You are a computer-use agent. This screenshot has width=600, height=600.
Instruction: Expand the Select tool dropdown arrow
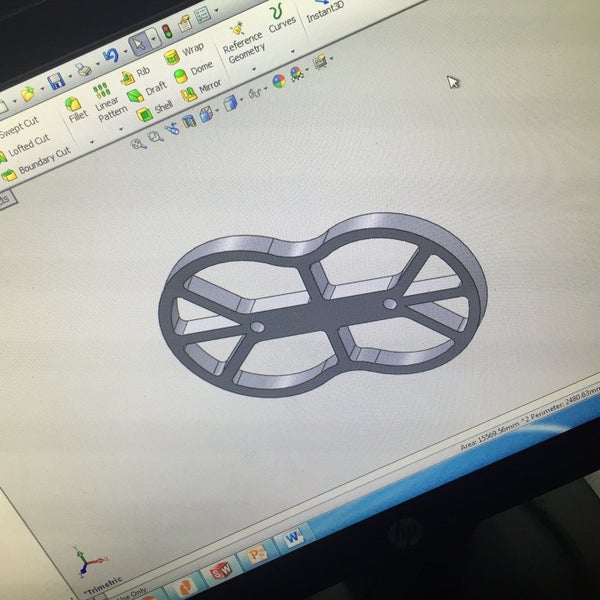tap(153, 39)
